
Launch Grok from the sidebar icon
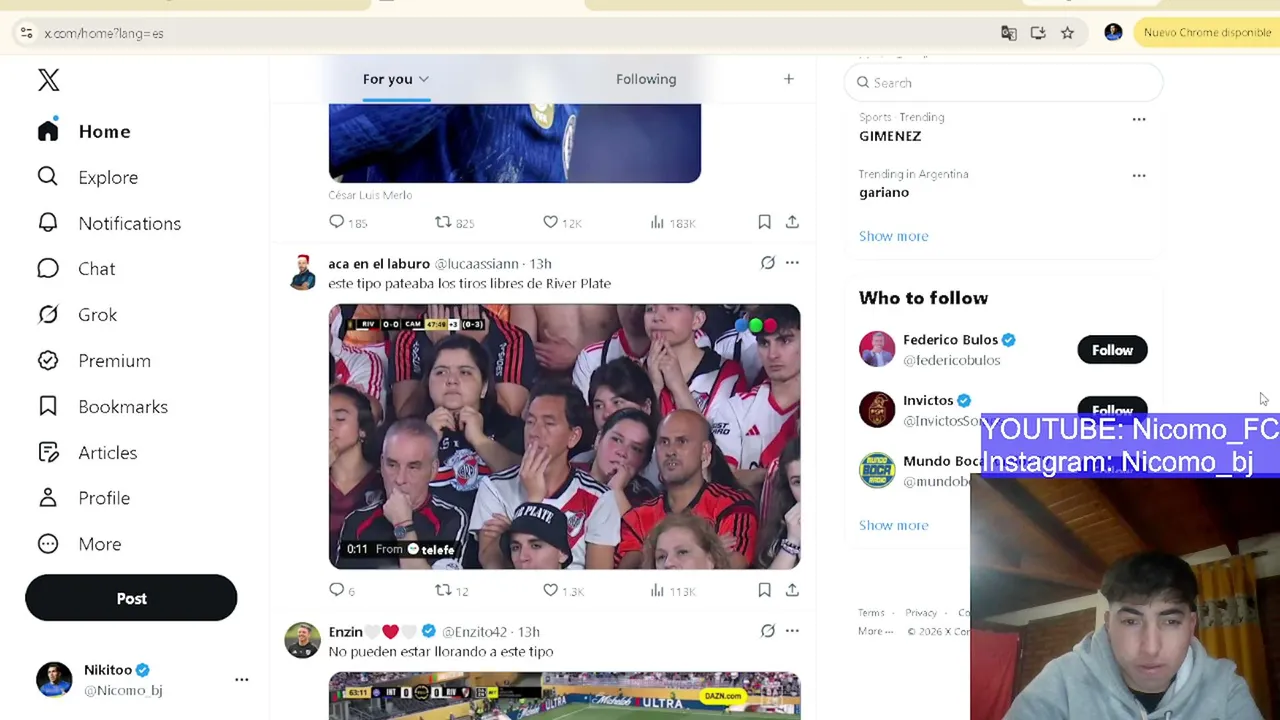pos(48,315)
